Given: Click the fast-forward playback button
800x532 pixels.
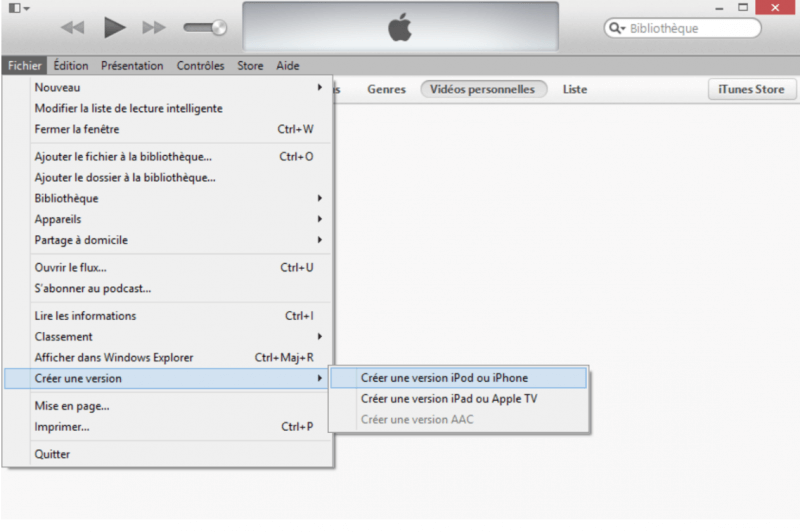Looking at the screenshot, I should coord(154,28).
